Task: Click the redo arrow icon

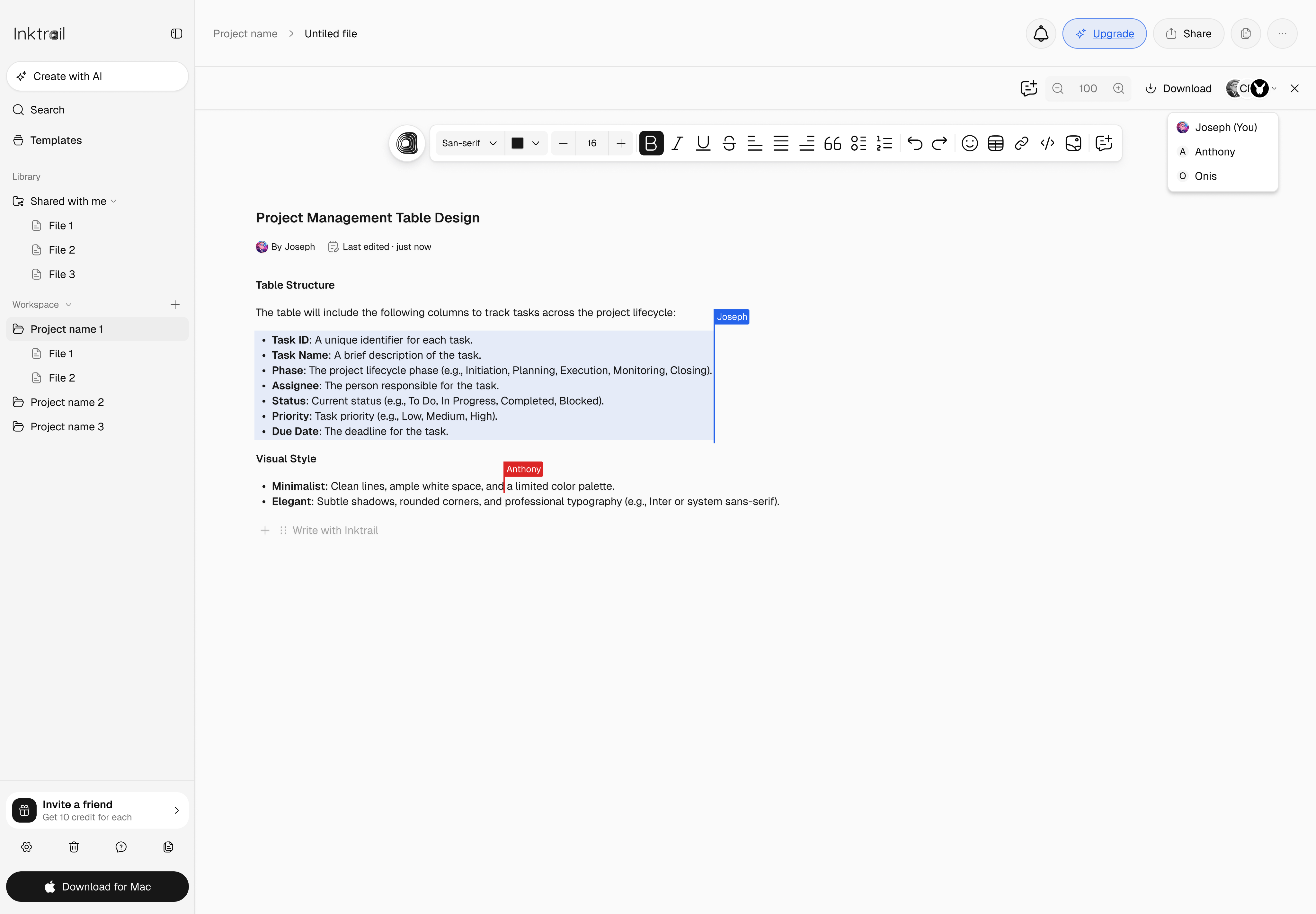Action: pyautogui.click(x=939, y=143)
